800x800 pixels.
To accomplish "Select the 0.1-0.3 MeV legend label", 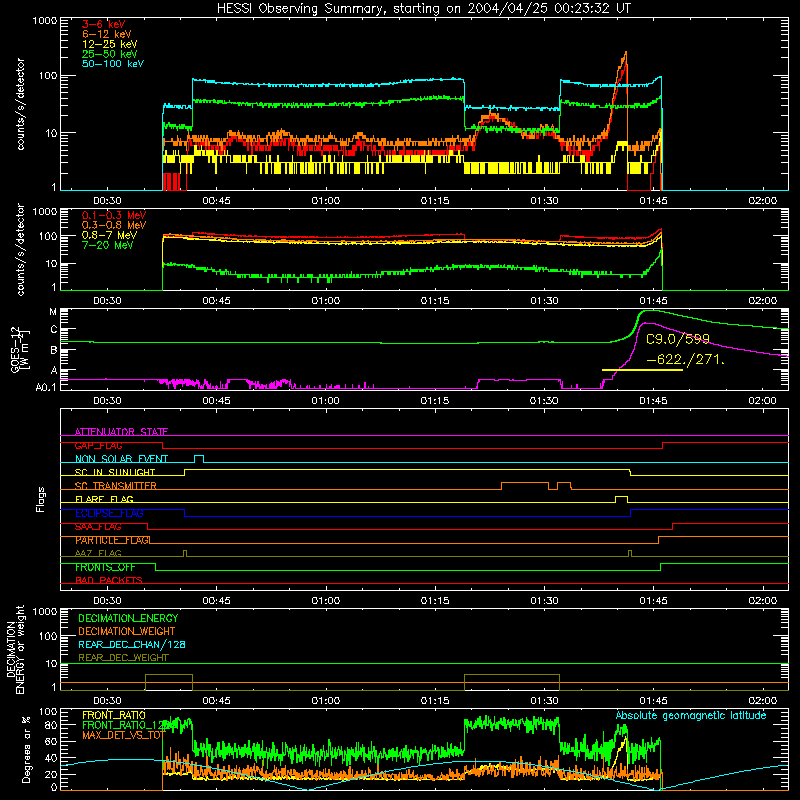I will [114, 215].
